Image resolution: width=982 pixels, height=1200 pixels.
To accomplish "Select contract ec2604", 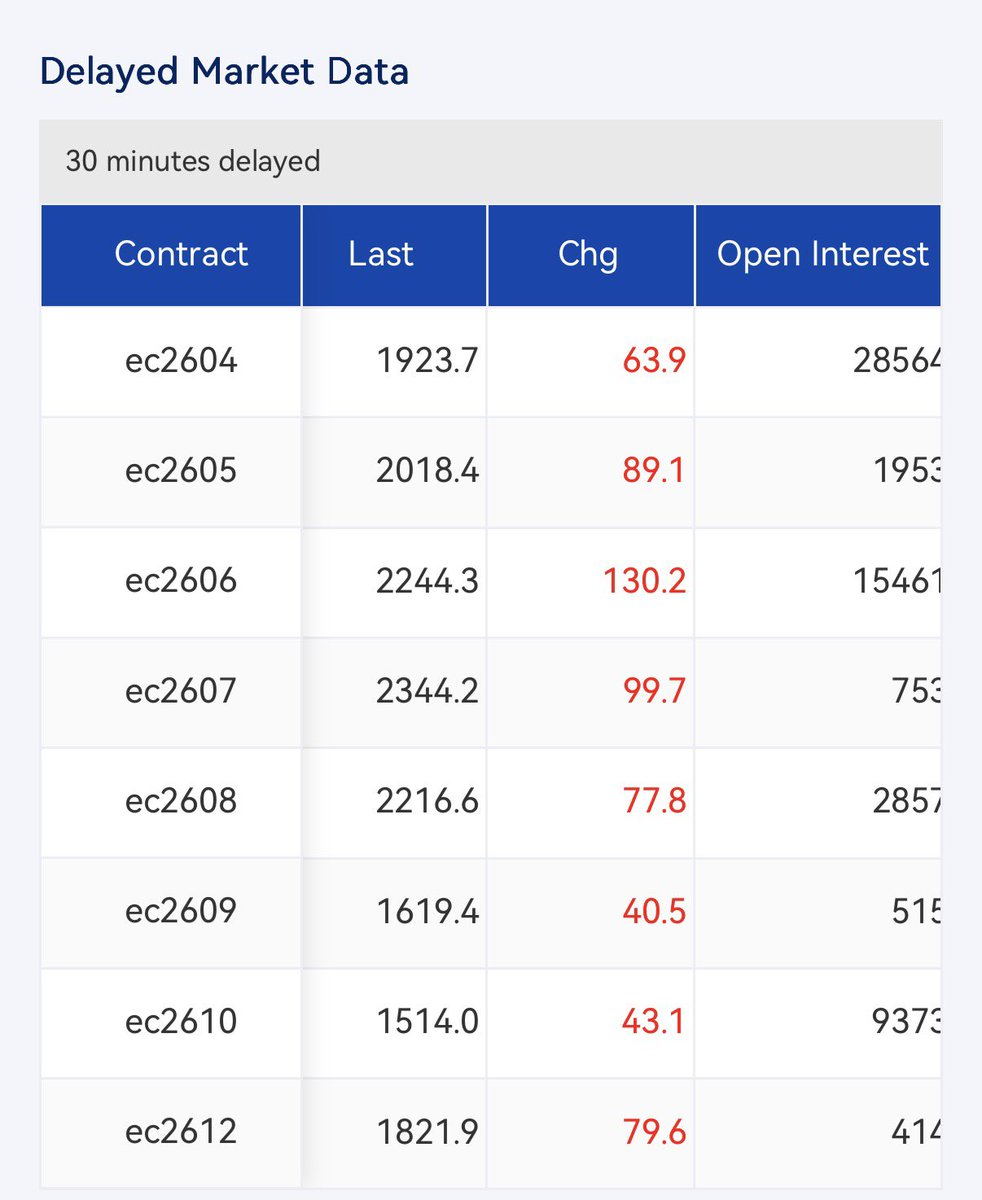I will (x=181, y=361).
